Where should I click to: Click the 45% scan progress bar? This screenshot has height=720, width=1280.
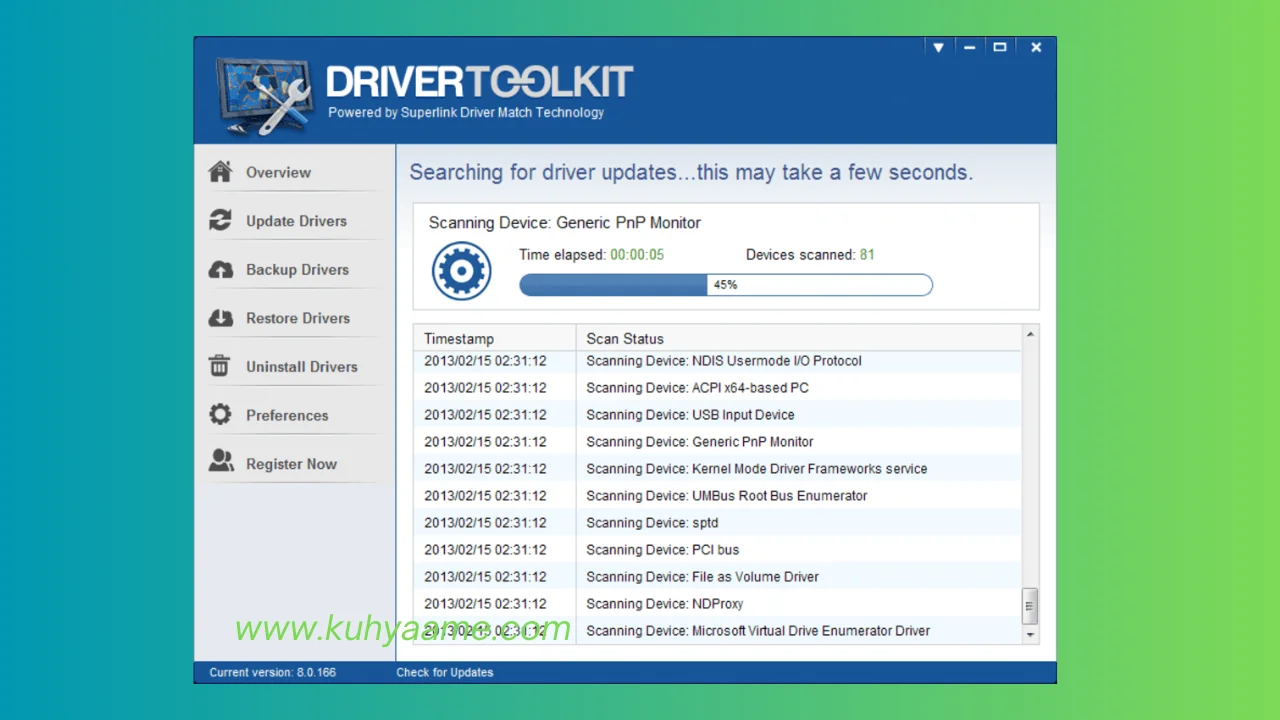pos(726,285)
